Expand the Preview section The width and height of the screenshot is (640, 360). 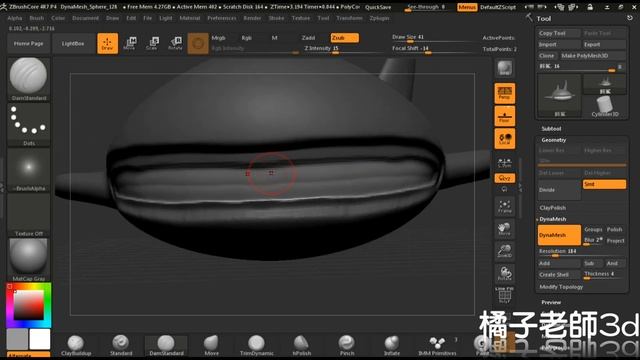[x=551, y=302]
